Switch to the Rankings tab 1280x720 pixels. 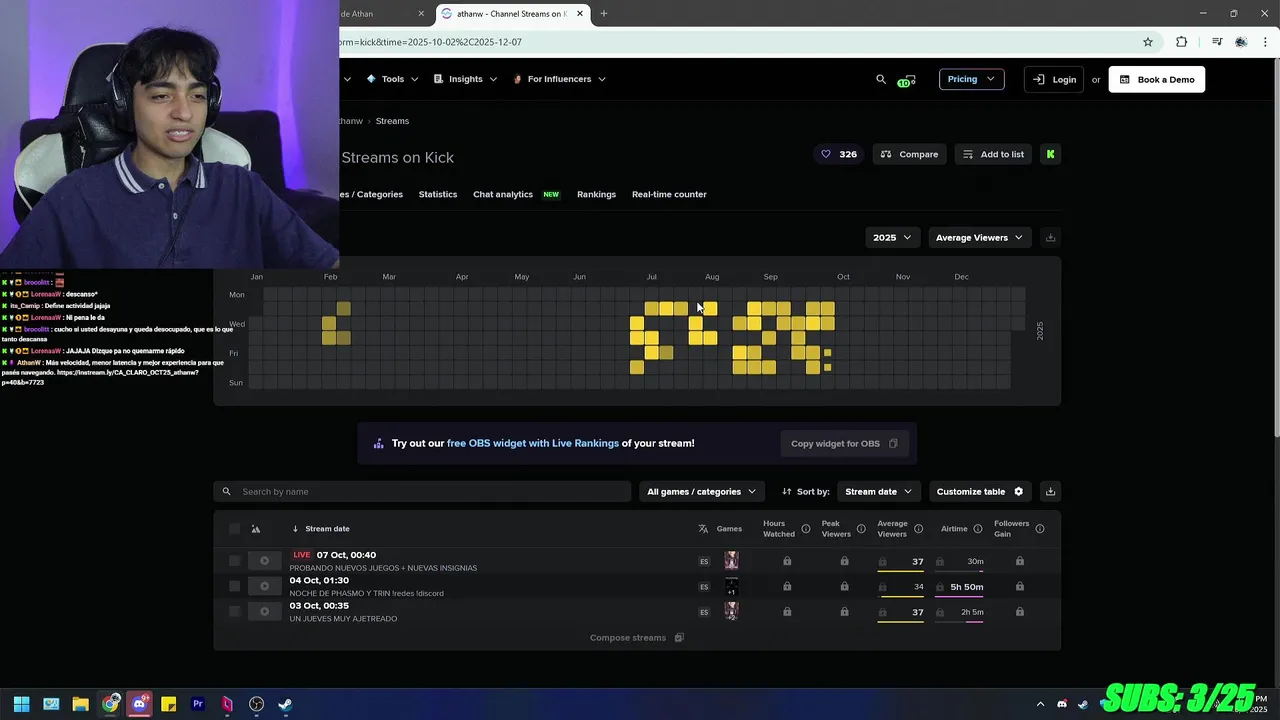596,194
